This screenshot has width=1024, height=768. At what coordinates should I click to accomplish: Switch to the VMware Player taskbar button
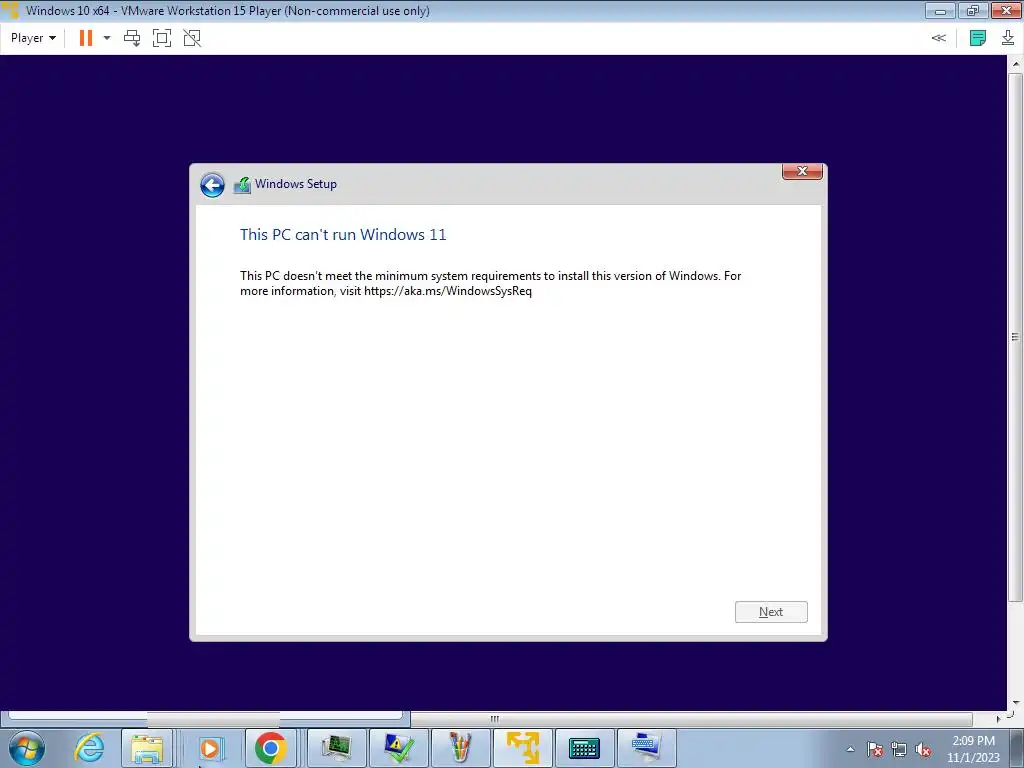point(522,748)
